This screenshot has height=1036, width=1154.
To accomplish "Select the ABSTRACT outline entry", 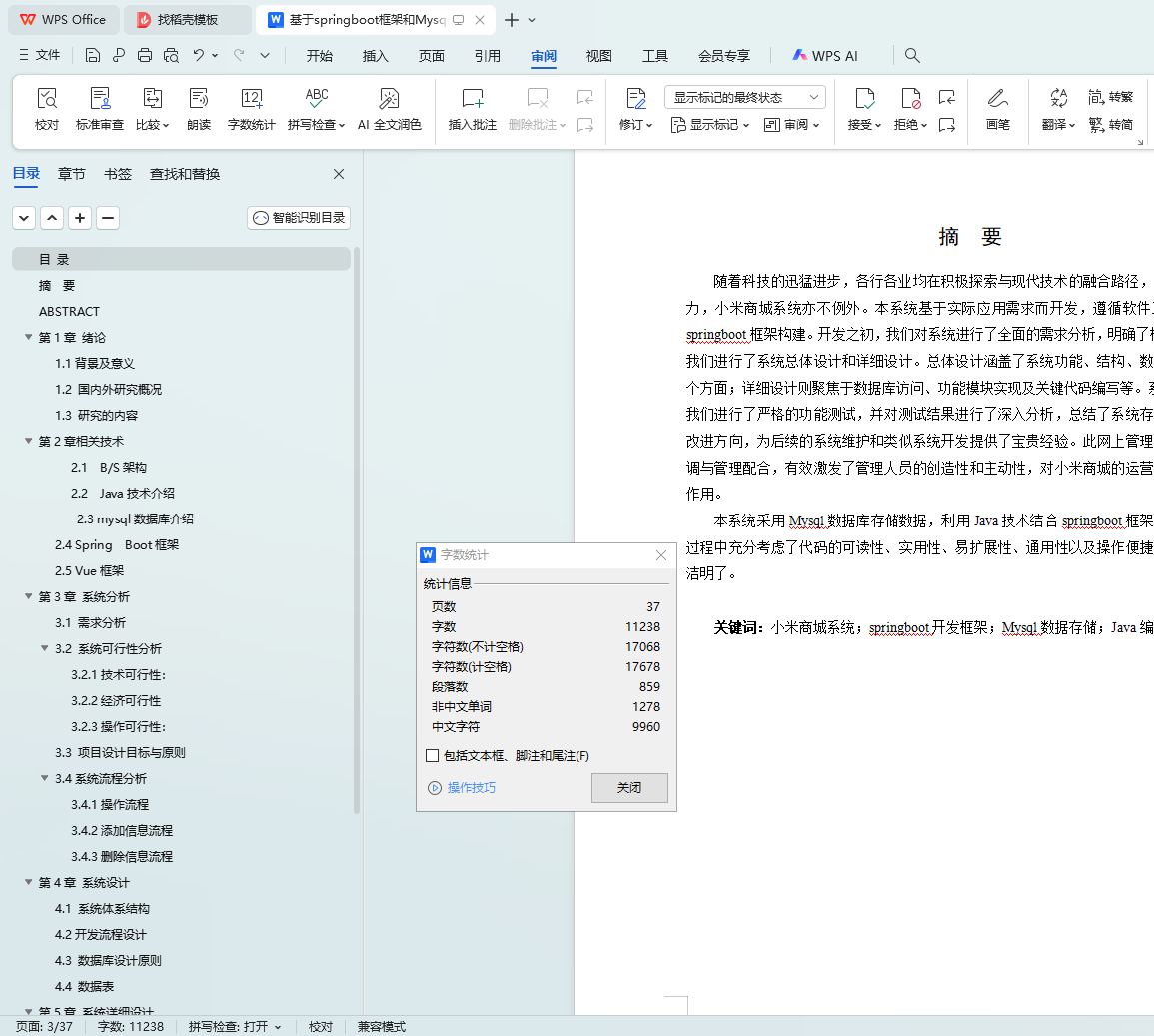I will point(69,312).
